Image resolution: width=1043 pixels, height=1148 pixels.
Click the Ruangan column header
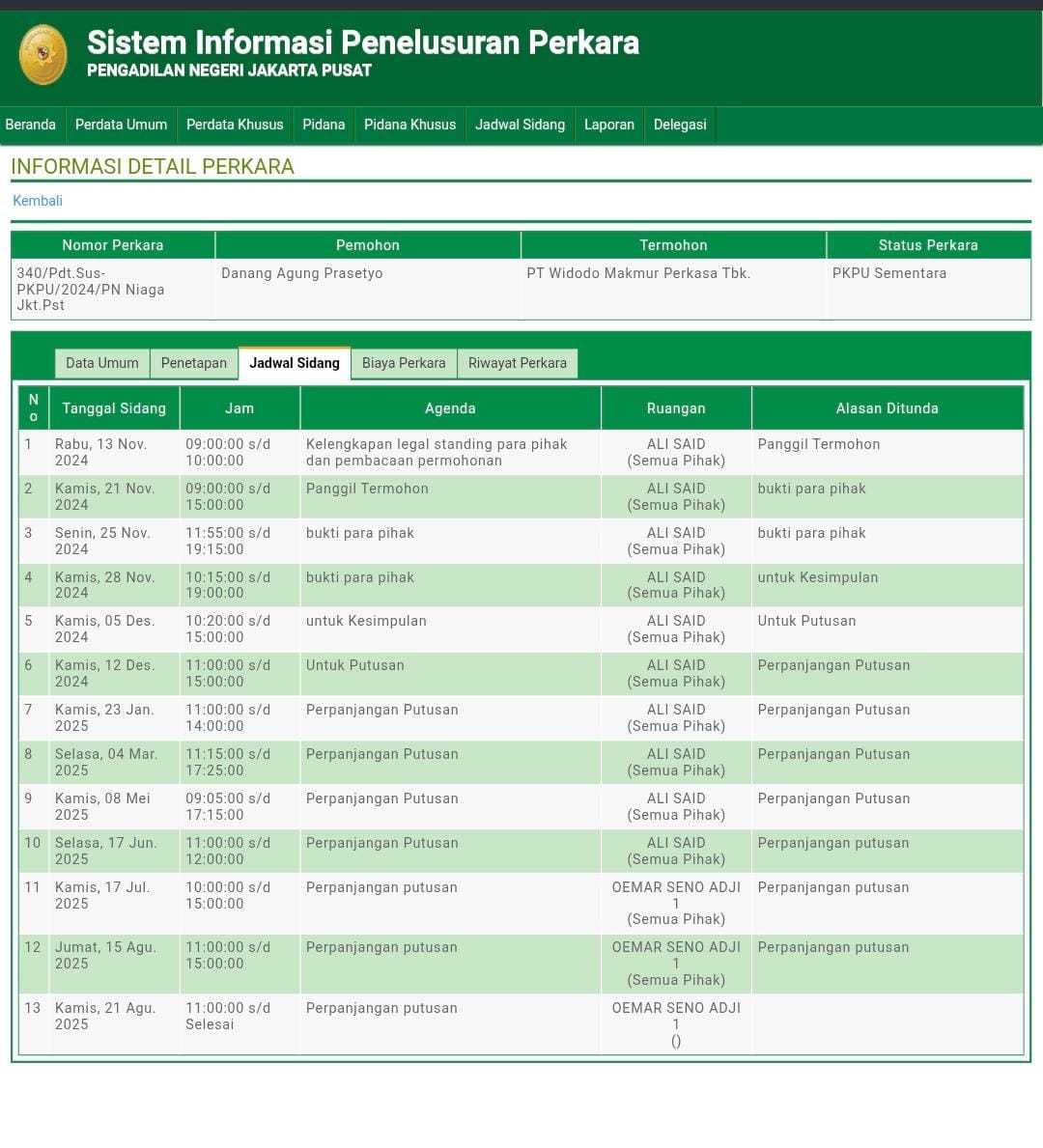click(676, 408)
